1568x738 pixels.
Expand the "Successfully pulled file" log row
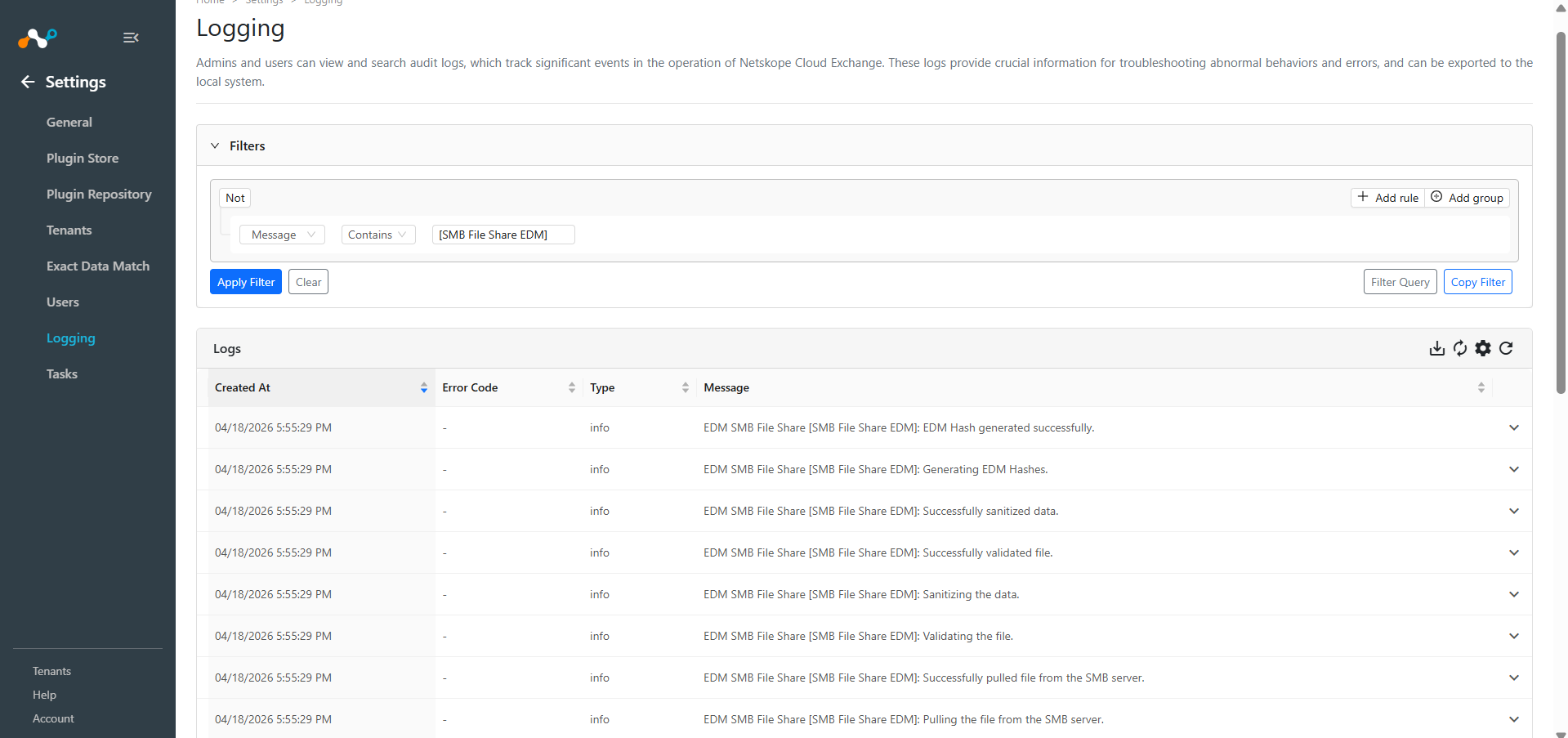click(x=1514, y=678)
